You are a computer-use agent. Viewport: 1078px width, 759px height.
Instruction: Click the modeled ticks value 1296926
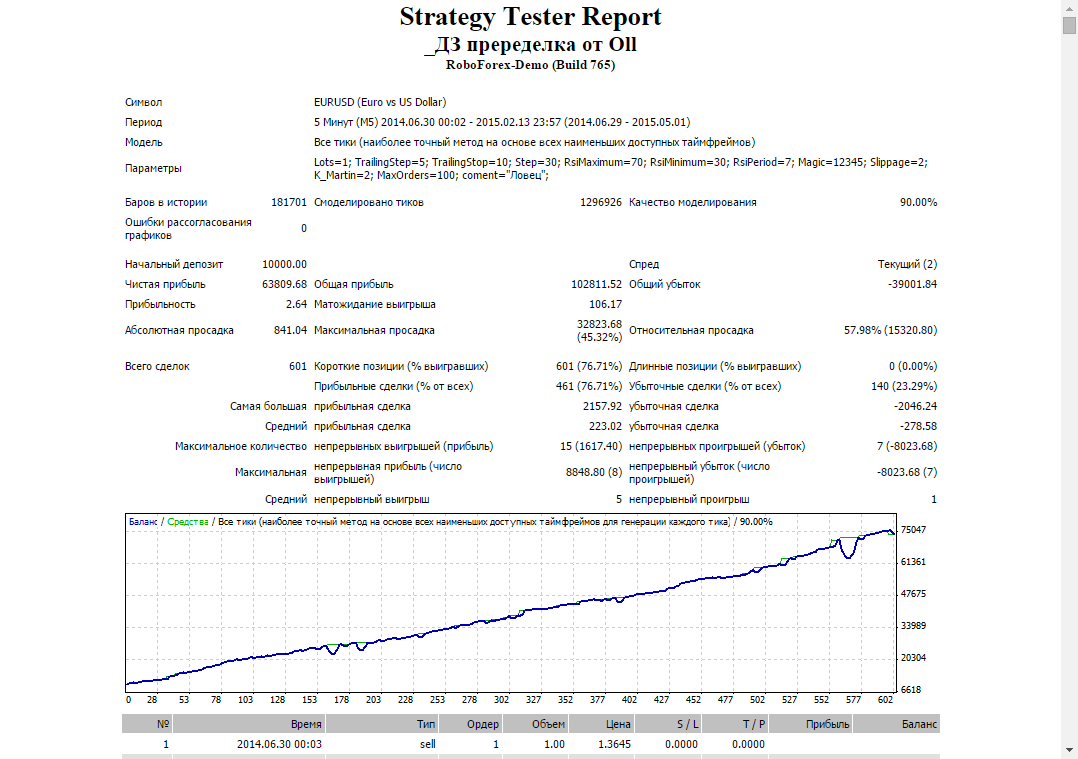click(x=601, y=202)
